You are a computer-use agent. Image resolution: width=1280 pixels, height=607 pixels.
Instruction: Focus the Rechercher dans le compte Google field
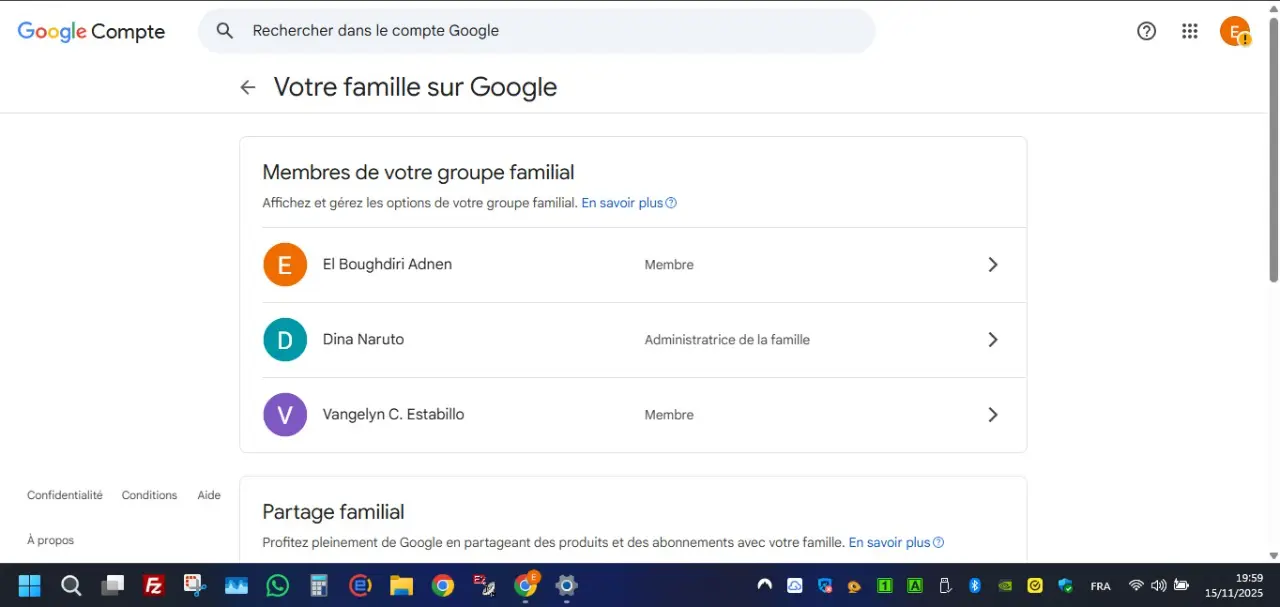pyautogui.click(x=537, y=31)
